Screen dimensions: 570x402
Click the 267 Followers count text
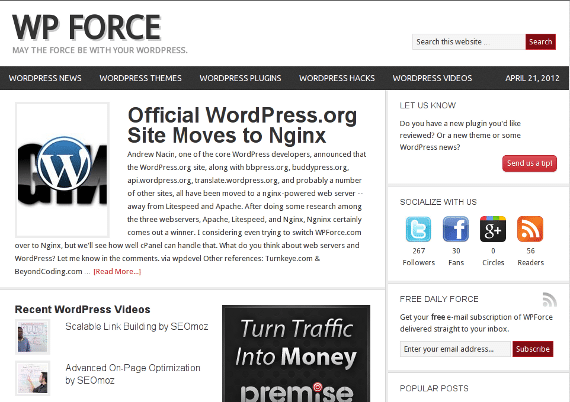pos(418,257)
